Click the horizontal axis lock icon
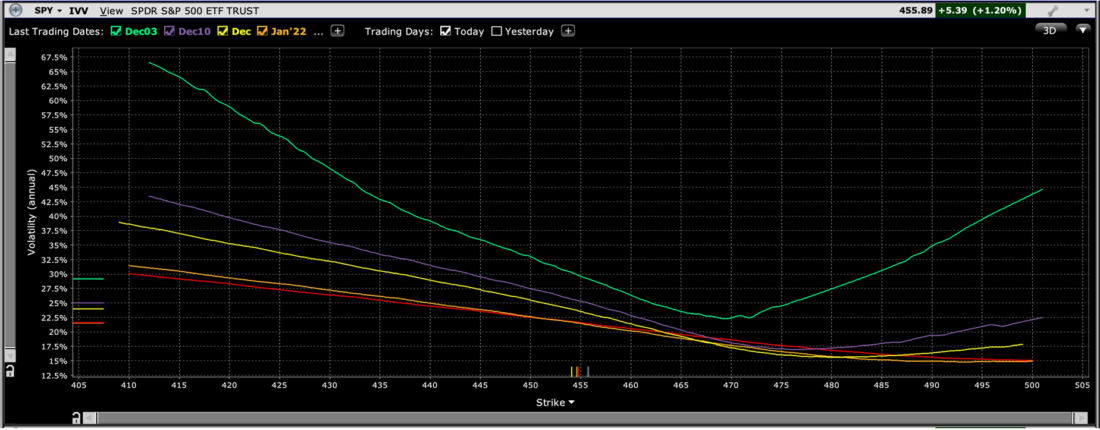Screen dimensions: 1100x430 click(75, 418)
